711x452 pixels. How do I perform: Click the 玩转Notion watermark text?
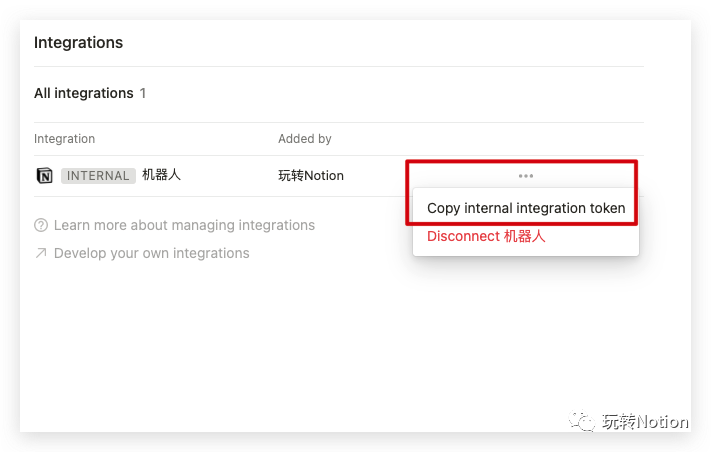(x=645, y=421)
